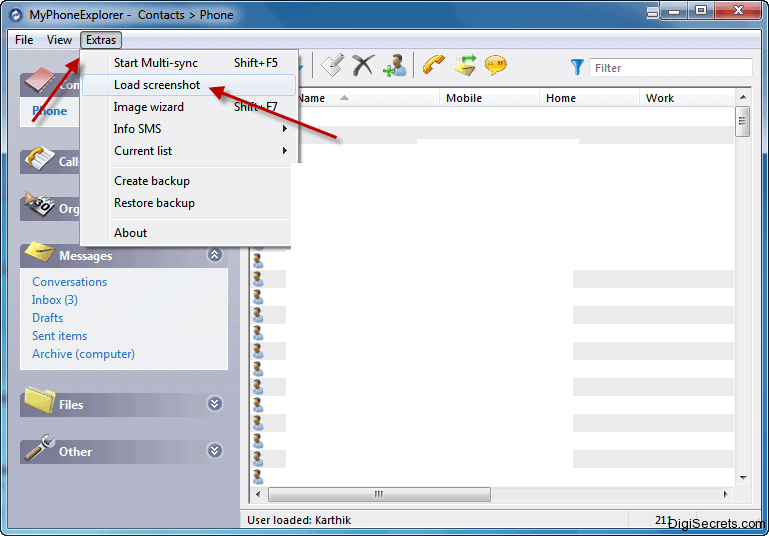769x536 pixels.
Task: Click vertical scrollbar down arrow
Action: pyautogui.click(x=743, y=478)
